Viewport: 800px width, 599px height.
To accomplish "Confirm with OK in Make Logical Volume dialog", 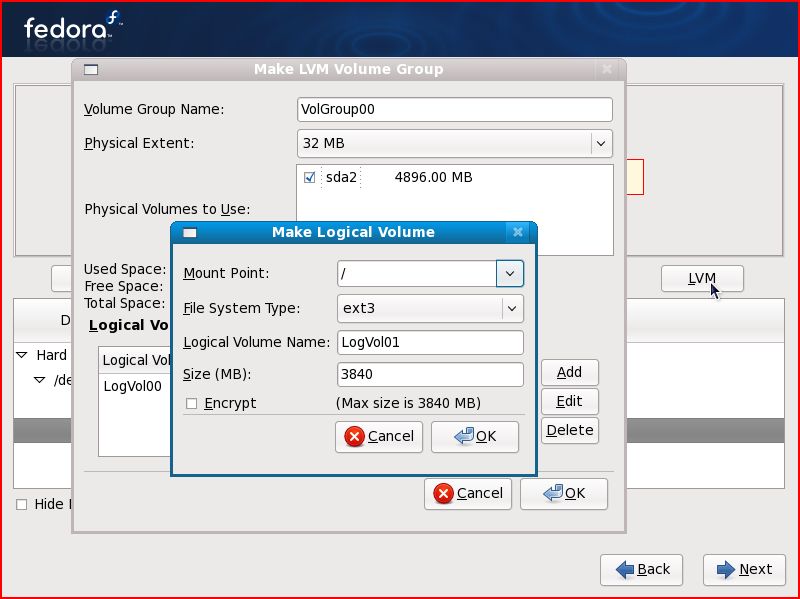I will click(x=475, y=436).
